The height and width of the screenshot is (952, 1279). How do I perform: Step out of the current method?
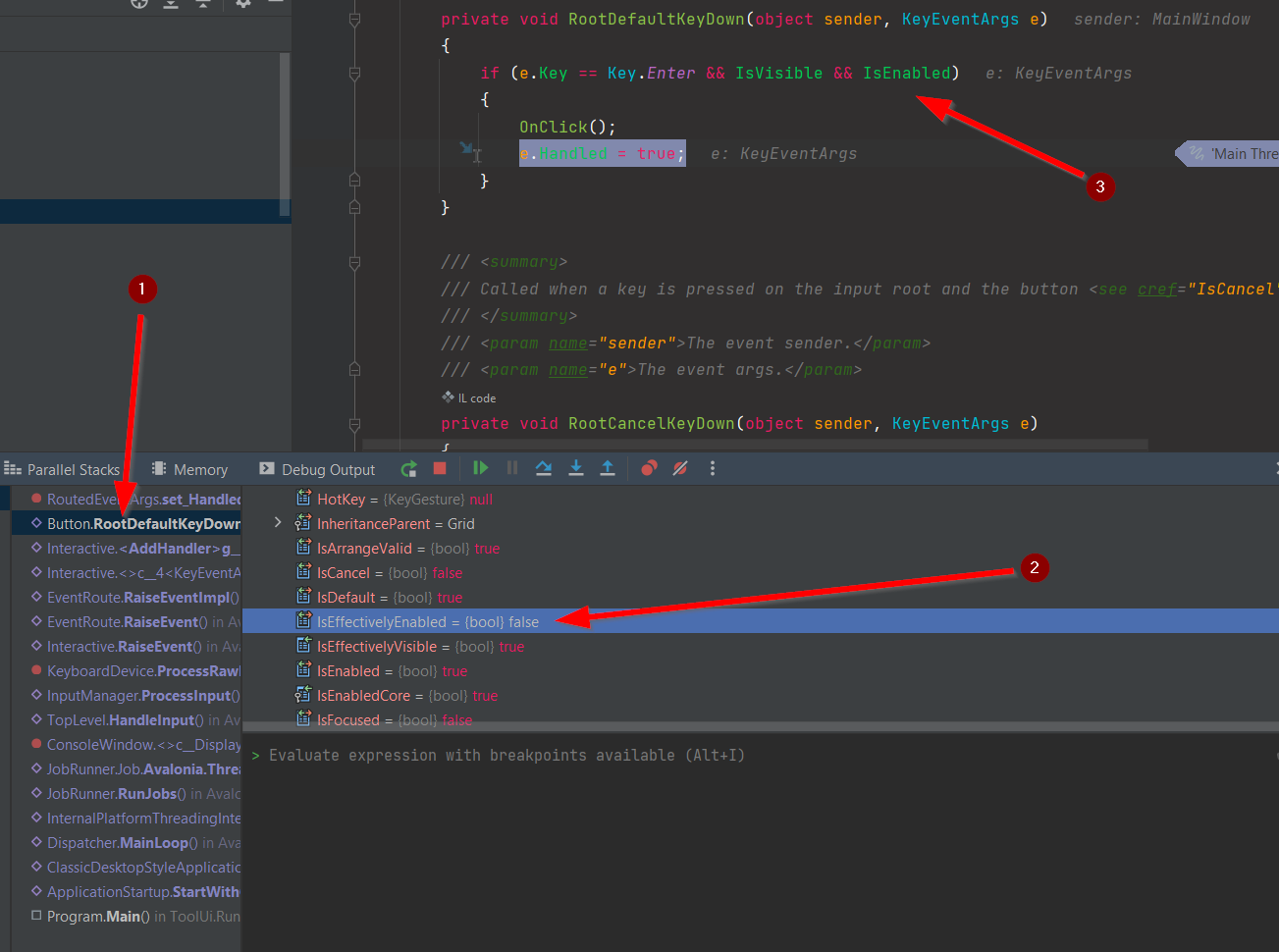(608, 468)
